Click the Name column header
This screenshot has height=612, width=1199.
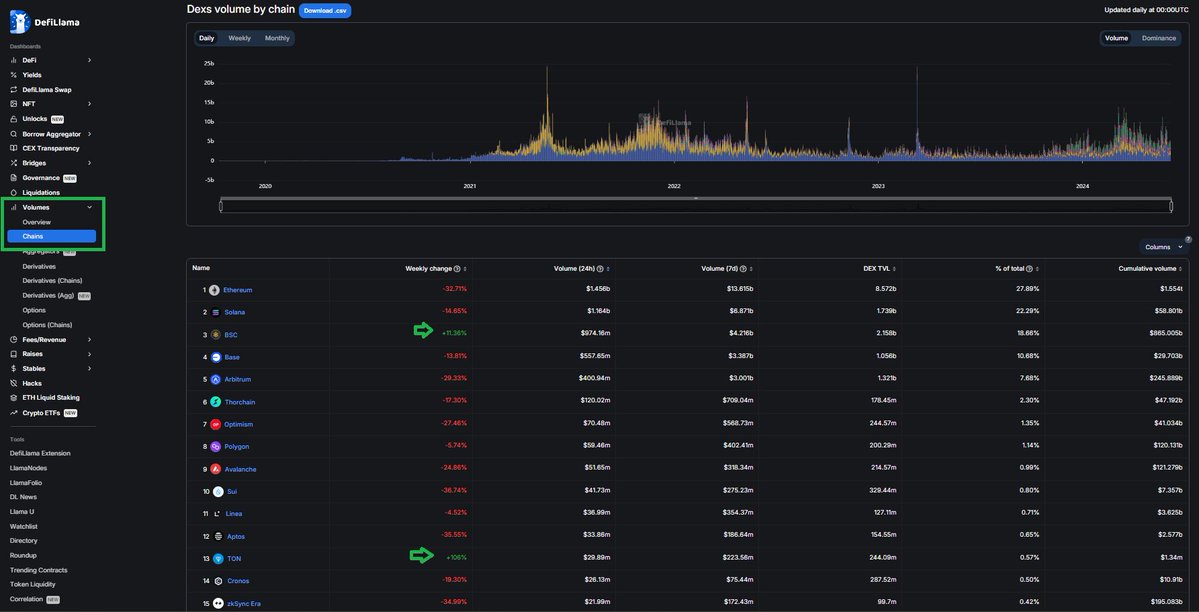coord(201,268)
